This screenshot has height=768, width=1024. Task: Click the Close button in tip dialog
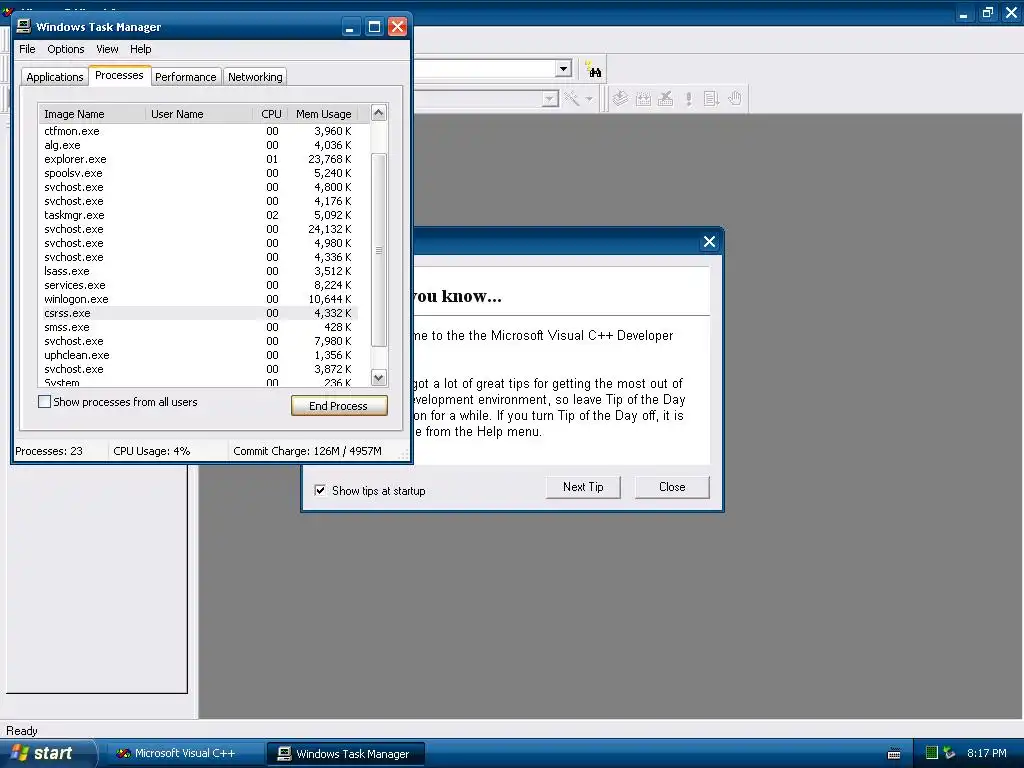point(672,487)
